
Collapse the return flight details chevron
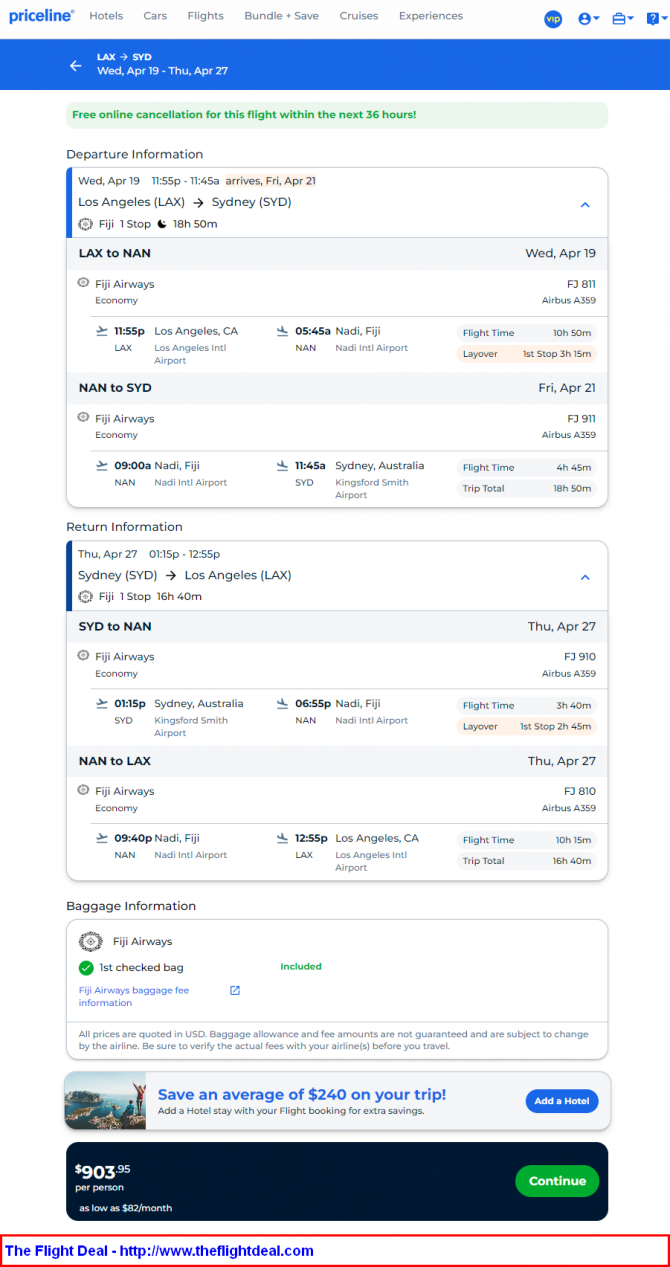pos(585,577)
